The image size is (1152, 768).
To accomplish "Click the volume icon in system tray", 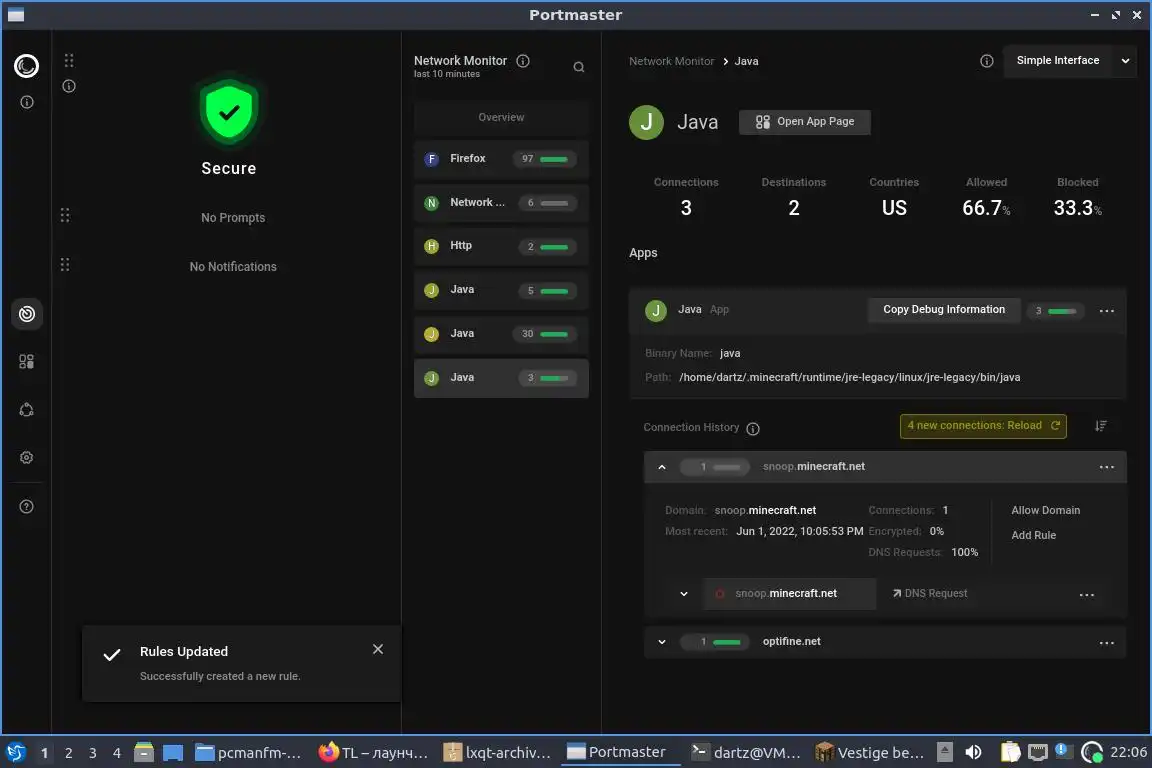I will click(973, 753).
